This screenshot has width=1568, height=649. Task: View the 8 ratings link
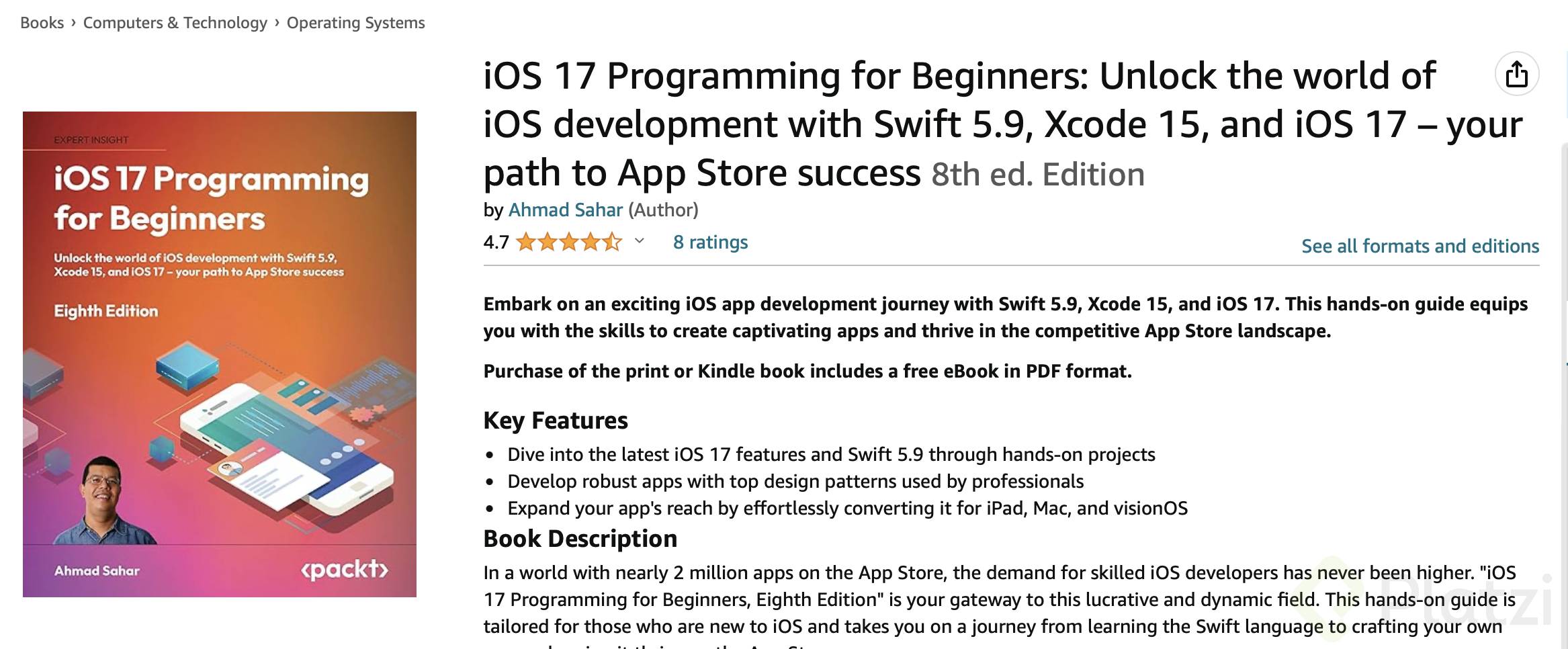click(x=710, y=242)
